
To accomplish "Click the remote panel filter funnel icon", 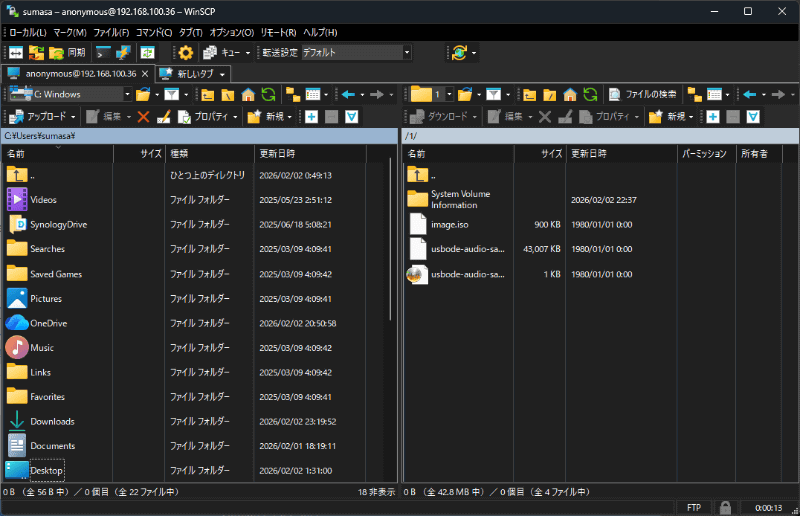I will coord(493,94).
